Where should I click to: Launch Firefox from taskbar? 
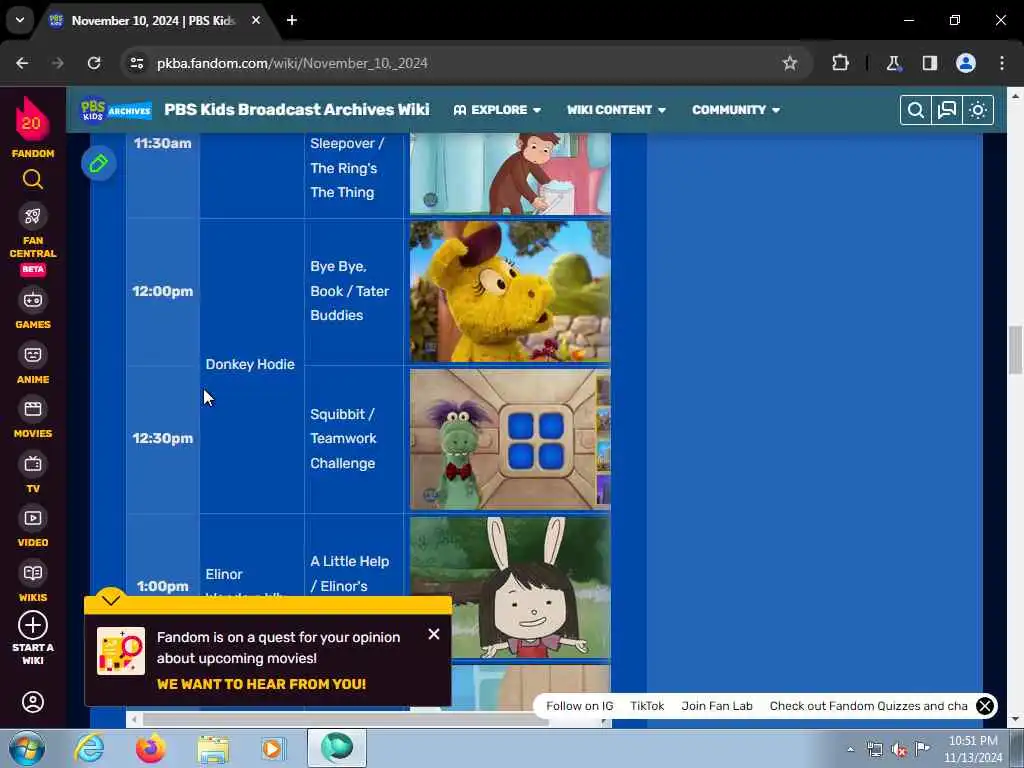151,748
